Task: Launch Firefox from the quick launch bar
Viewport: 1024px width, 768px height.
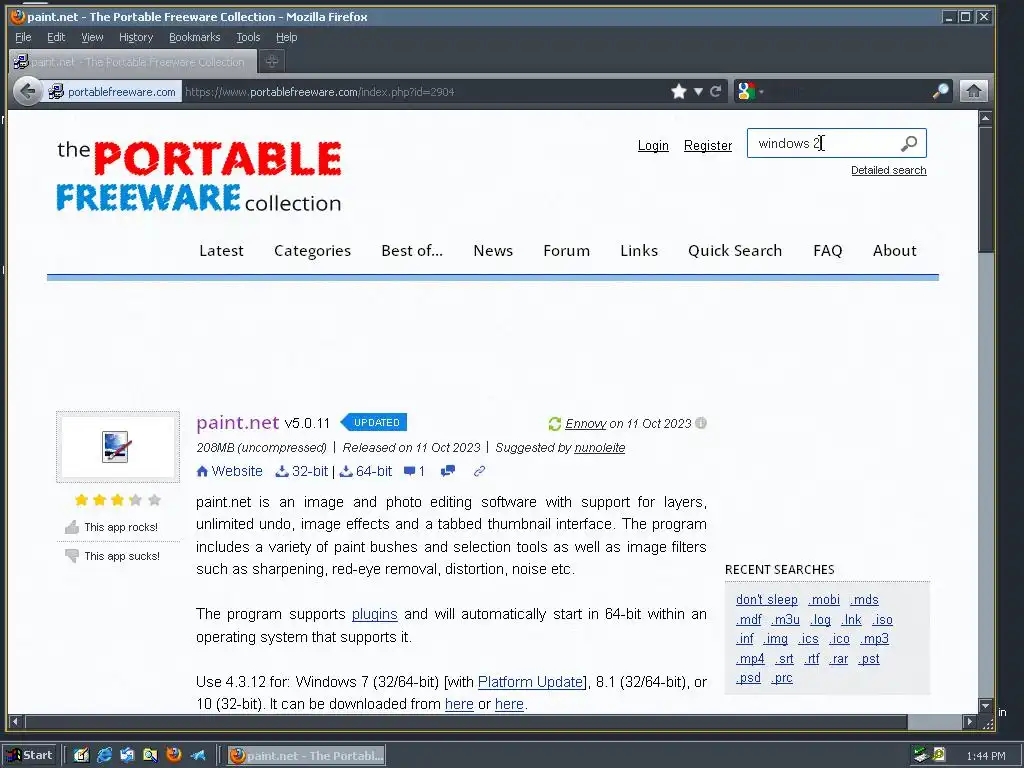Action: tap(174, 756)
